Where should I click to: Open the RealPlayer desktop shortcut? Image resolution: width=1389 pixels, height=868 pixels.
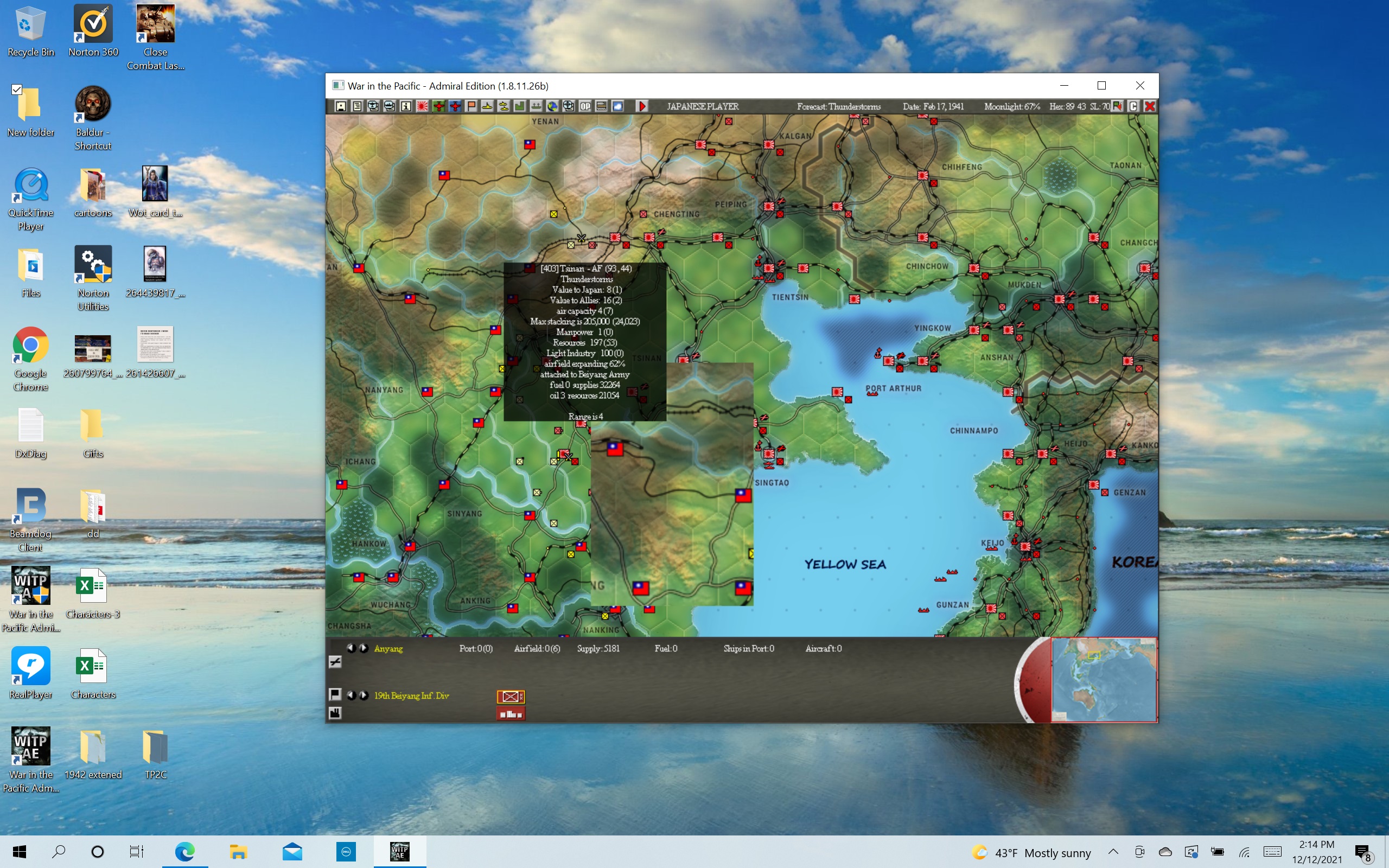point(30,673)
